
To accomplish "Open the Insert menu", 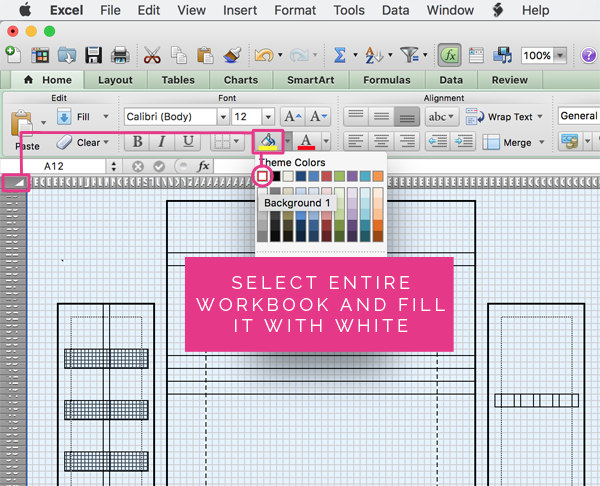I will click(x=240, y=10).
